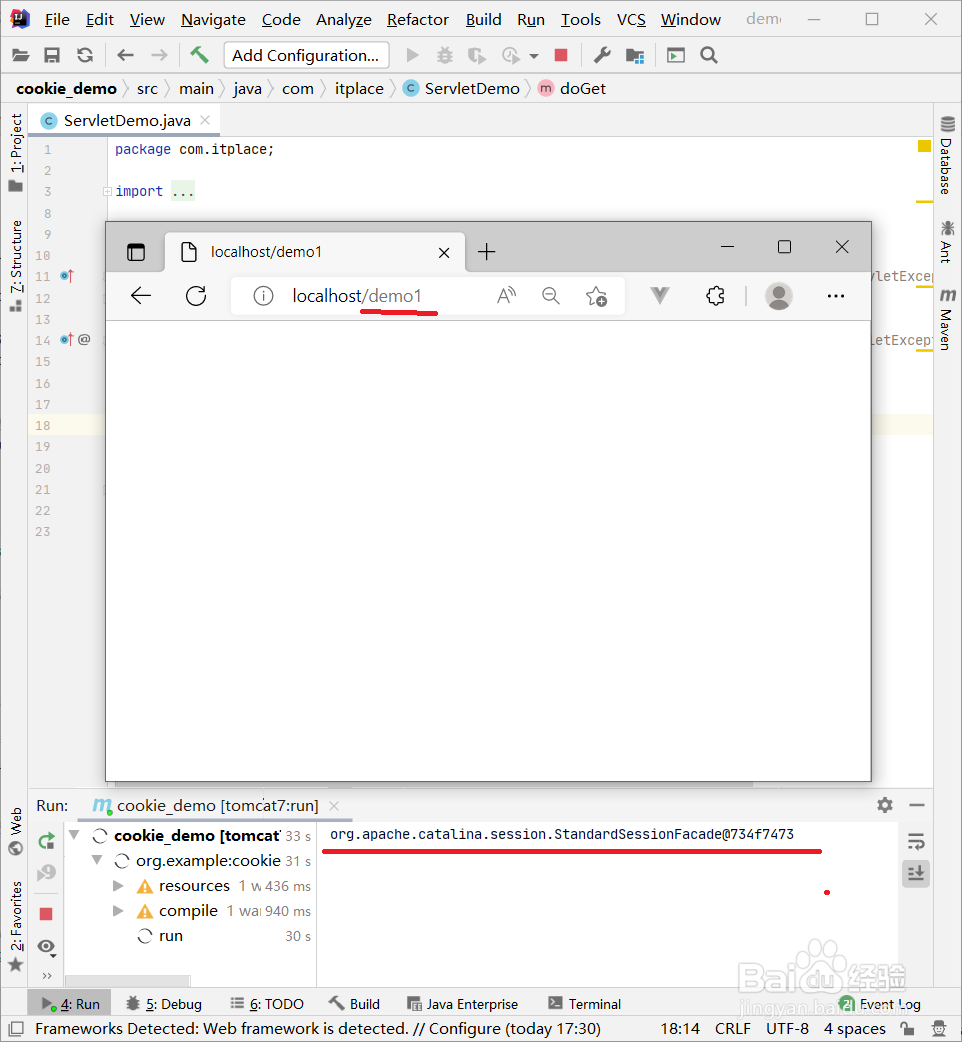This screenshot has height=1042, width=962.
Task: Expand the folded import statement
Action: click(107, 191)
